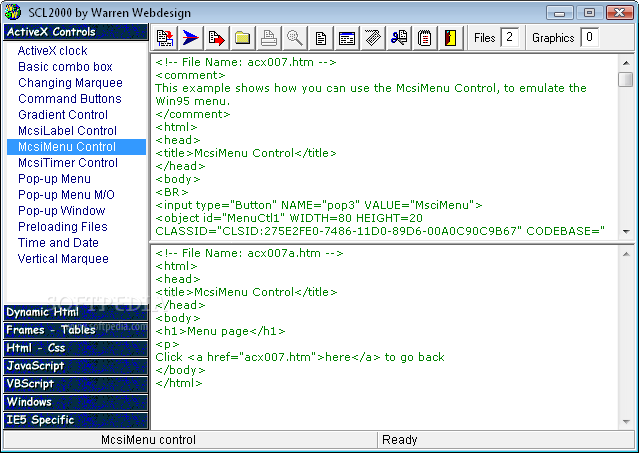This screenshot has width=639, height=453.
Task: Open the Frames - Tables category
Action: coord(75,330)
